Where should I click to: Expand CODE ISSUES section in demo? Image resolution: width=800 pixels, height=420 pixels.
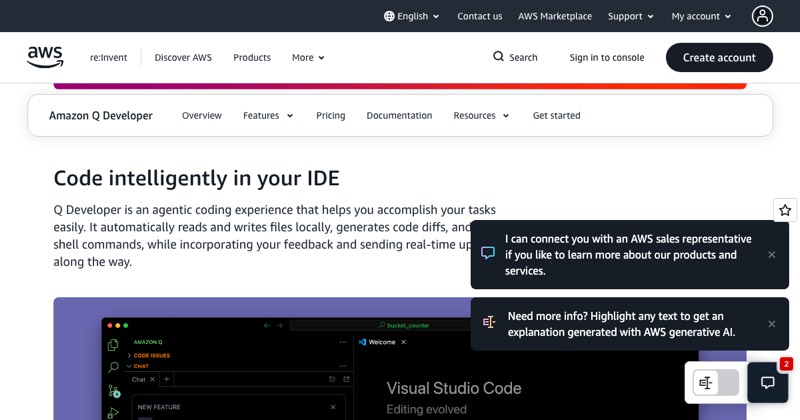pos(148,355)
